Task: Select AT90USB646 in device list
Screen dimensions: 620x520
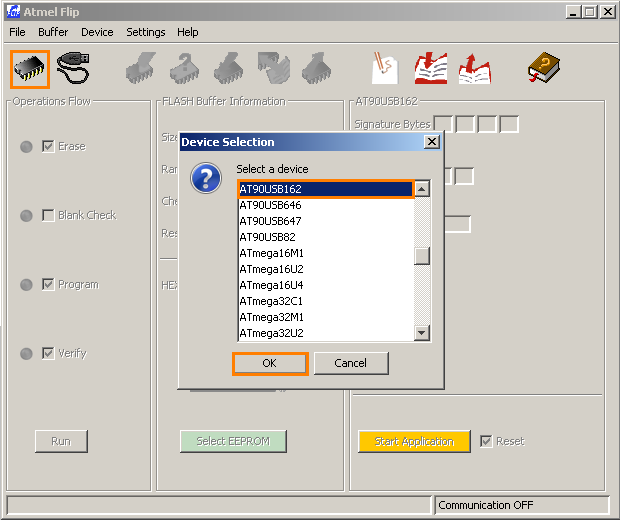Action: coord(326,205)
